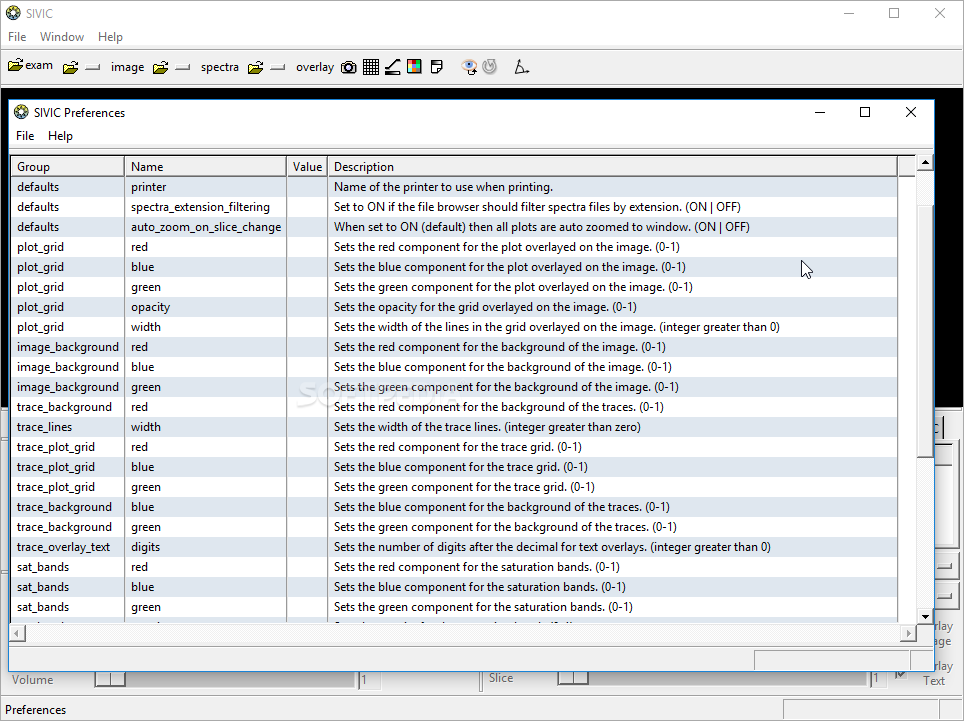The width and height of the screenshot is (964, 721).
Task: Sort by Group column header
Action: tap(68, 167)
